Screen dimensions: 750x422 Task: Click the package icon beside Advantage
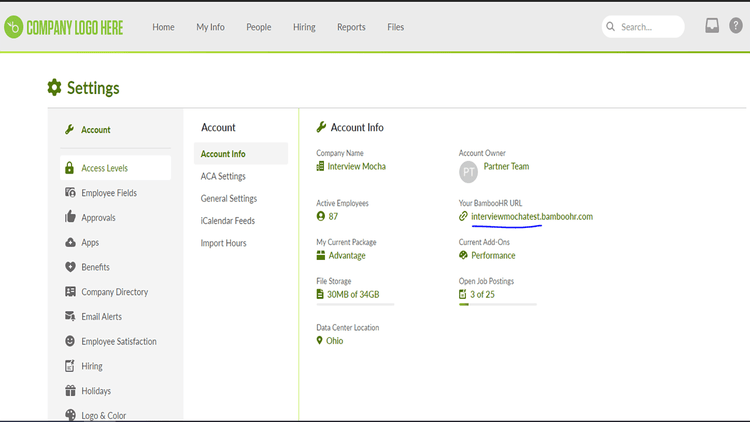coord(320,255)
